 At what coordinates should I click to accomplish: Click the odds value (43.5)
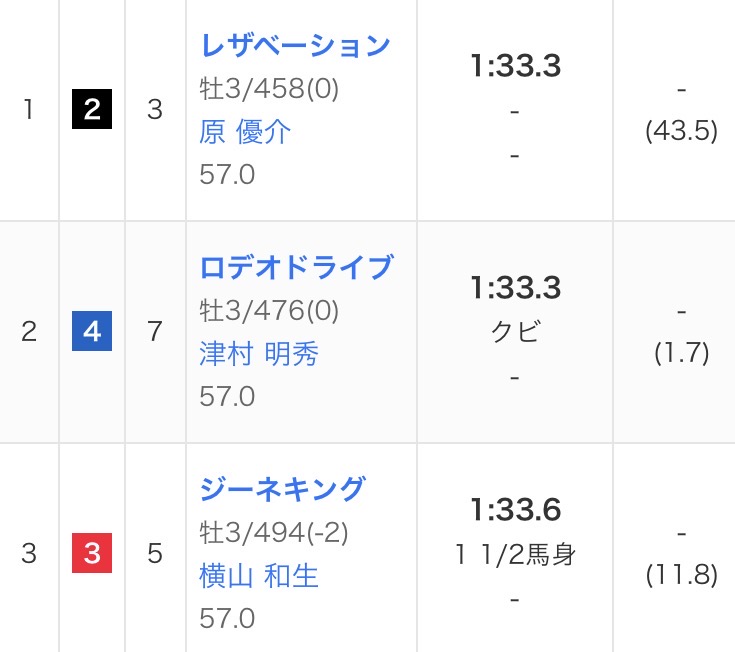click(x=681, y=132)
